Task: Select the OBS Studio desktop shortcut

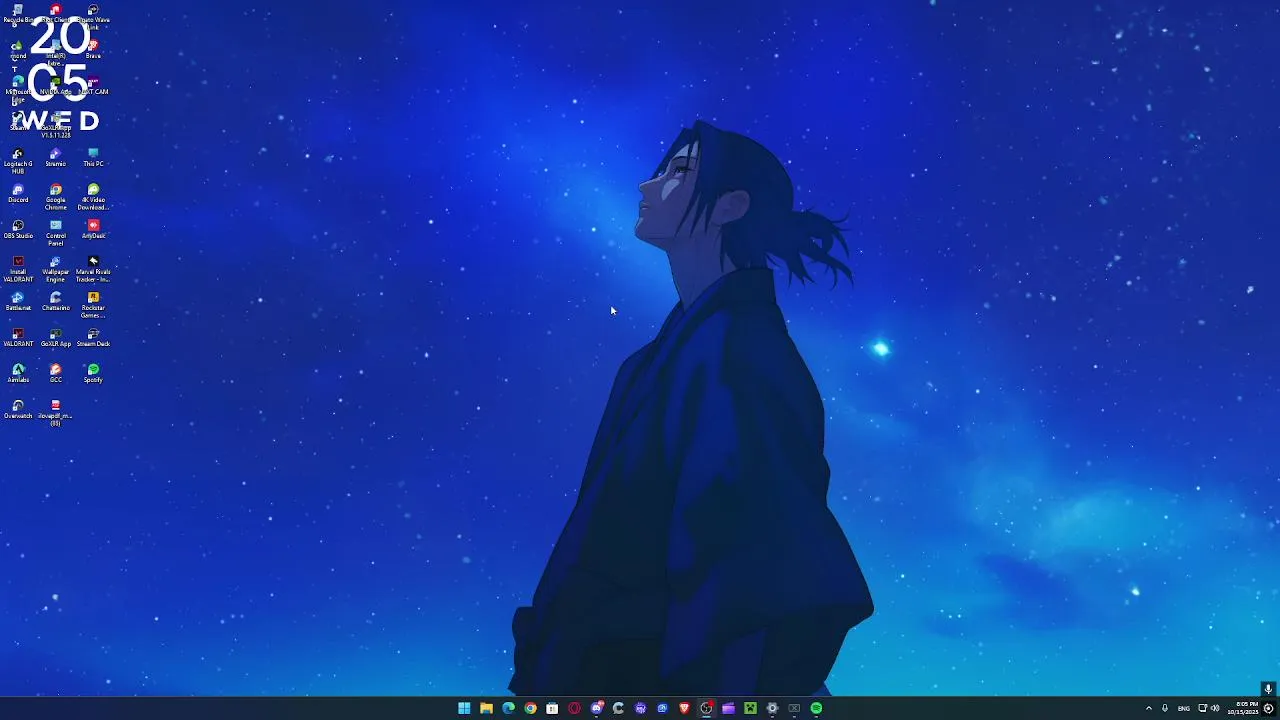Action: [x=18, y=230]
